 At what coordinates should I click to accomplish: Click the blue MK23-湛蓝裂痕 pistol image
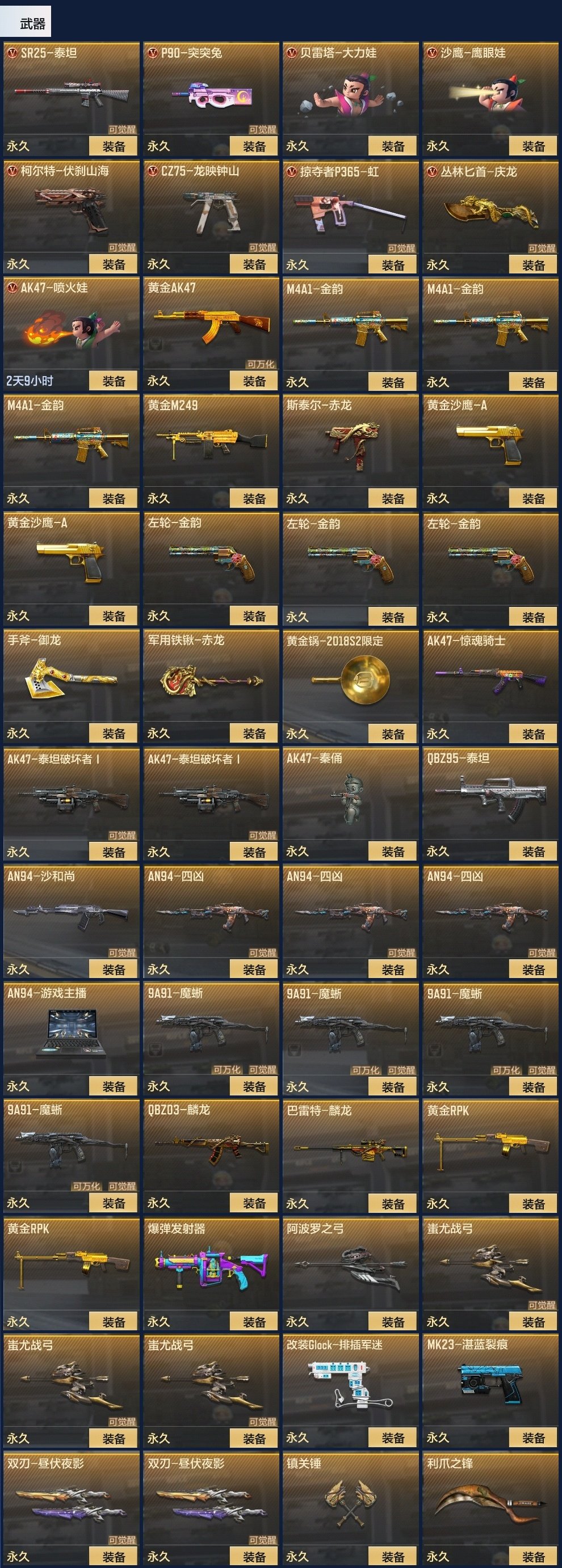tap(491, 1382)
